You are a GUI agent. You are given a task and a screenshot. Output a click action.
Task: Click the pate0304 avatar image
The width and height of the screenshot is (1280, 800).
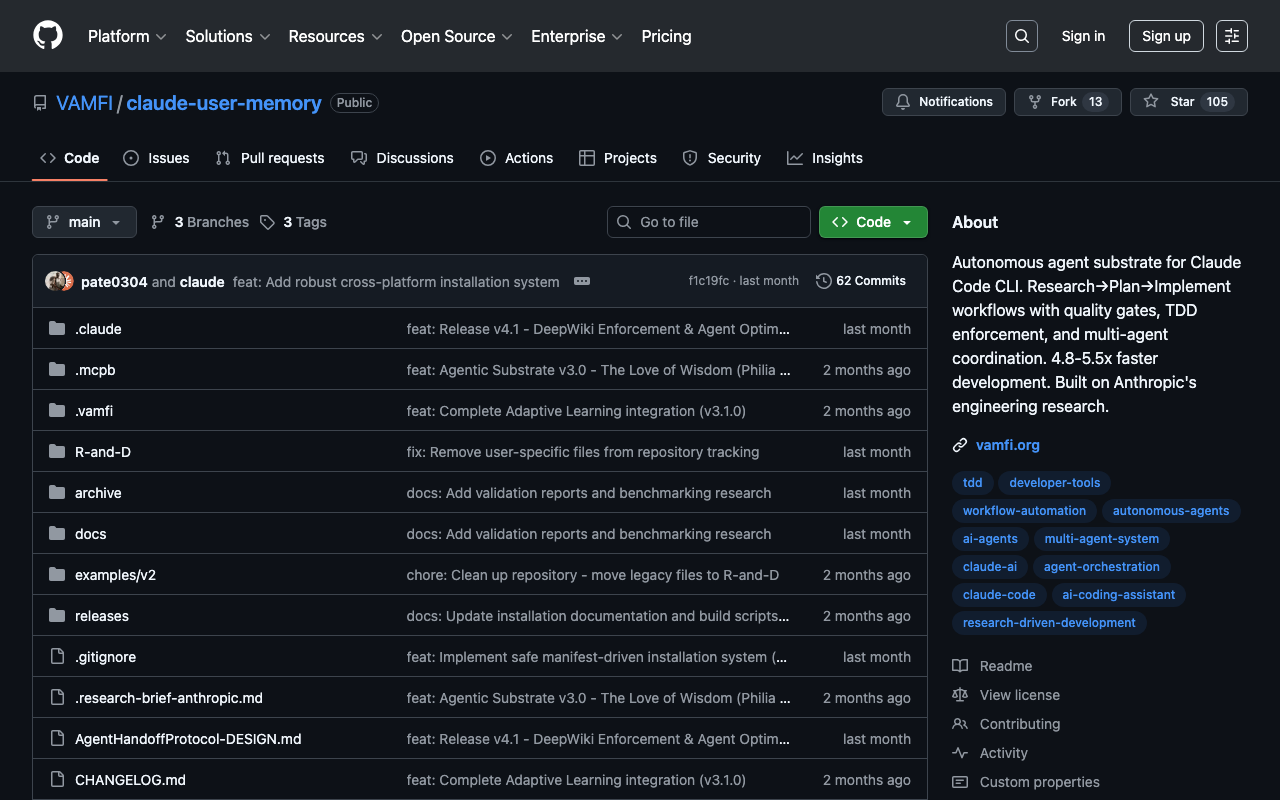(56, 282)
